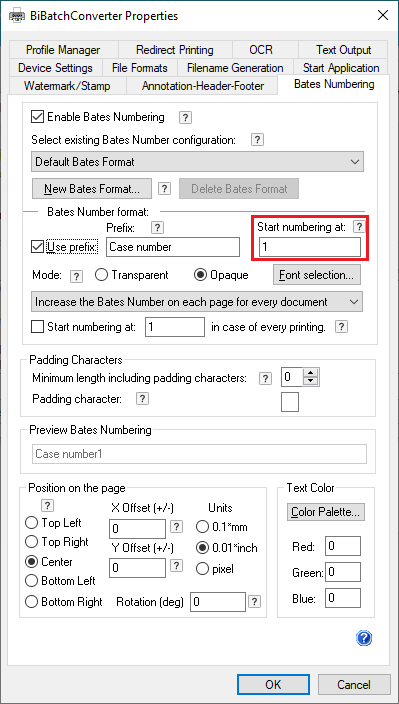Open help icon beside Mode label
399x704 pixels.
point(77,277)
